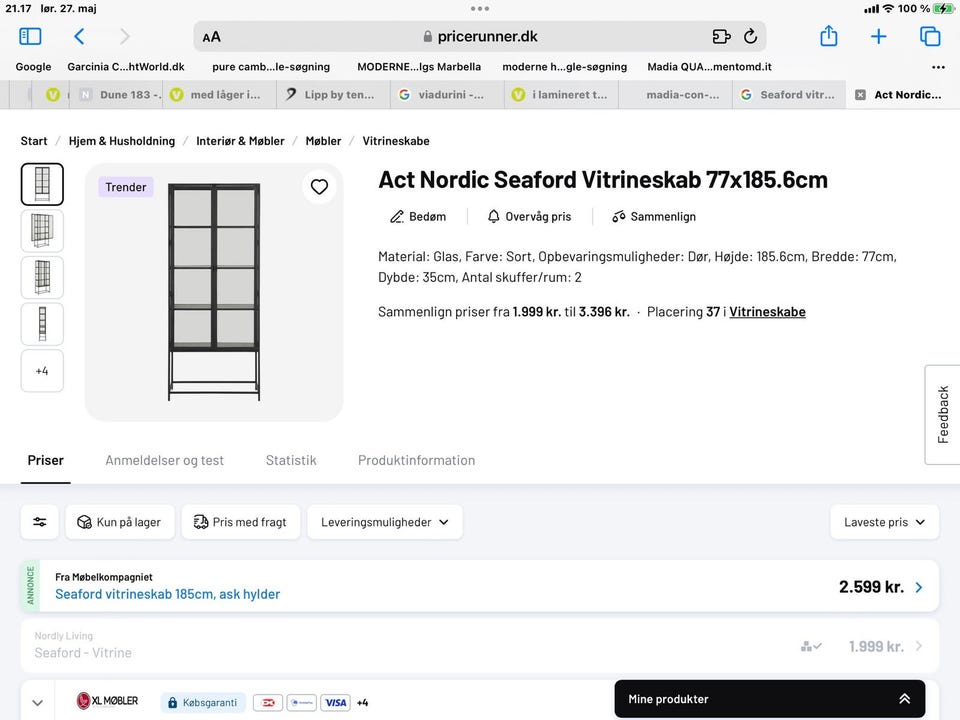Go back to previous page

point(79,37)
